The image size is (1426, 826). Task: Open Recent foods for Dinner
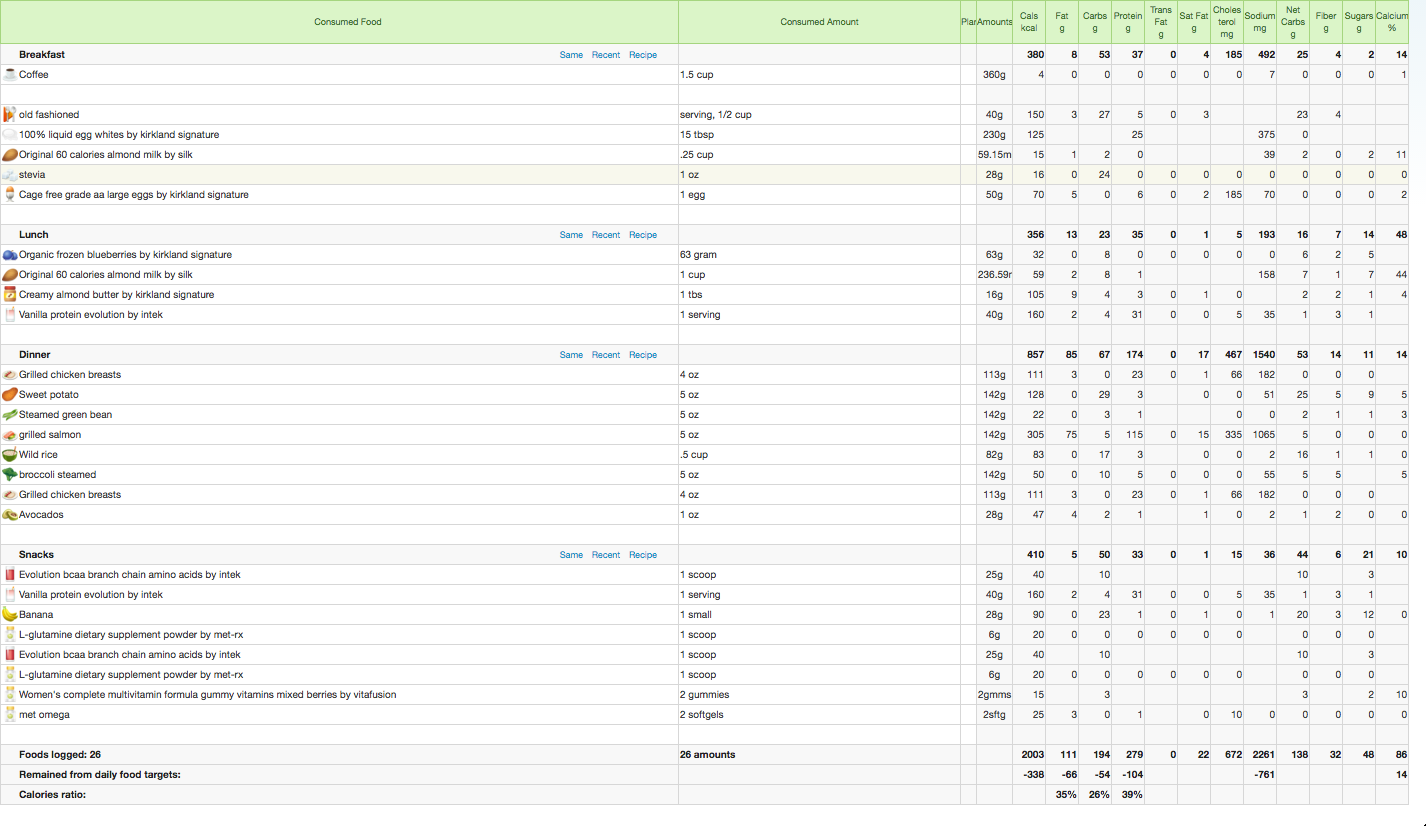[606, 355]
